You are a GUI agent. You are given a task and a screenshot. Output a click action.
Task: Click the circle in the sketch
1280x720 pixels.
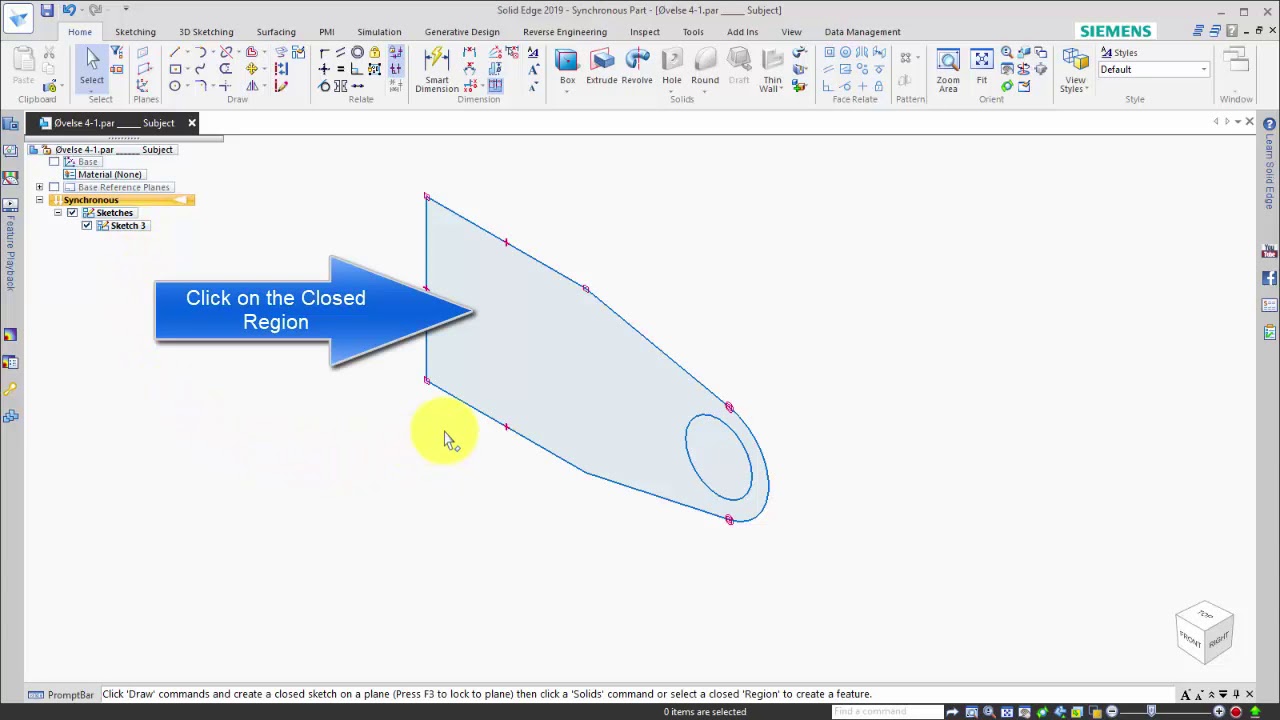[719, 457]
